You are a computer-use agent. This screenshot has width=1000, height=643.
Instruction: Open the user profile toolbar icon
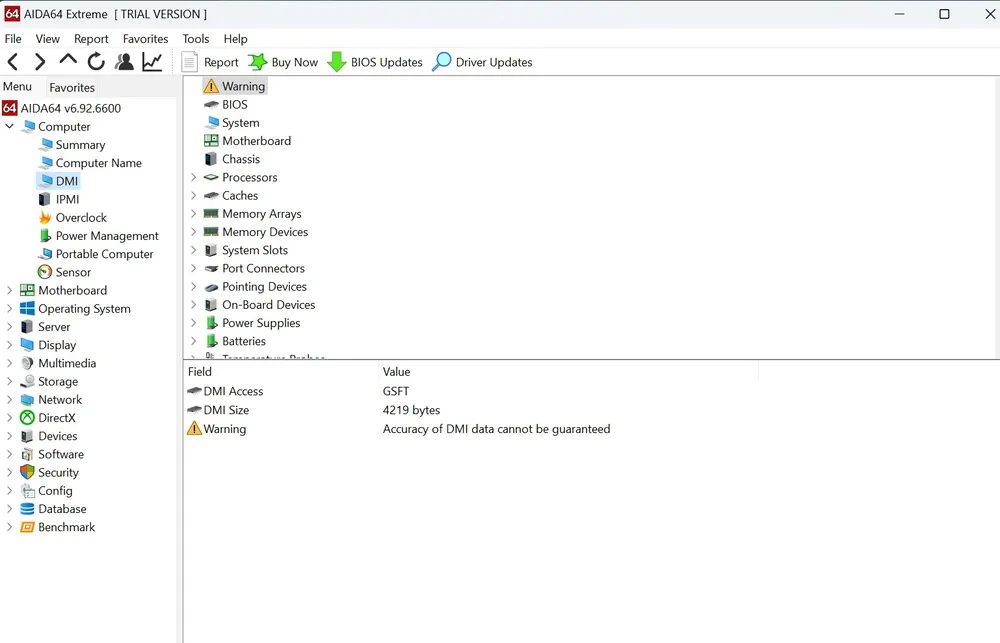(x=124, y=62)
